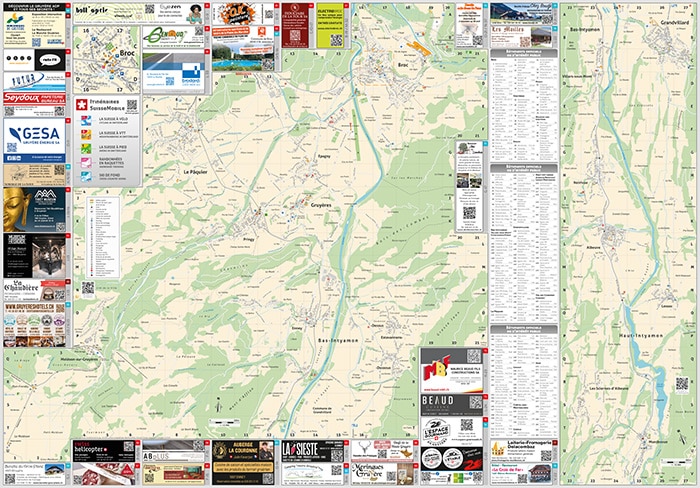The height and width of the screenshot is (488, 700).
Task: Click the "Neirivue" village label
Action: click(x=581, y=183)
